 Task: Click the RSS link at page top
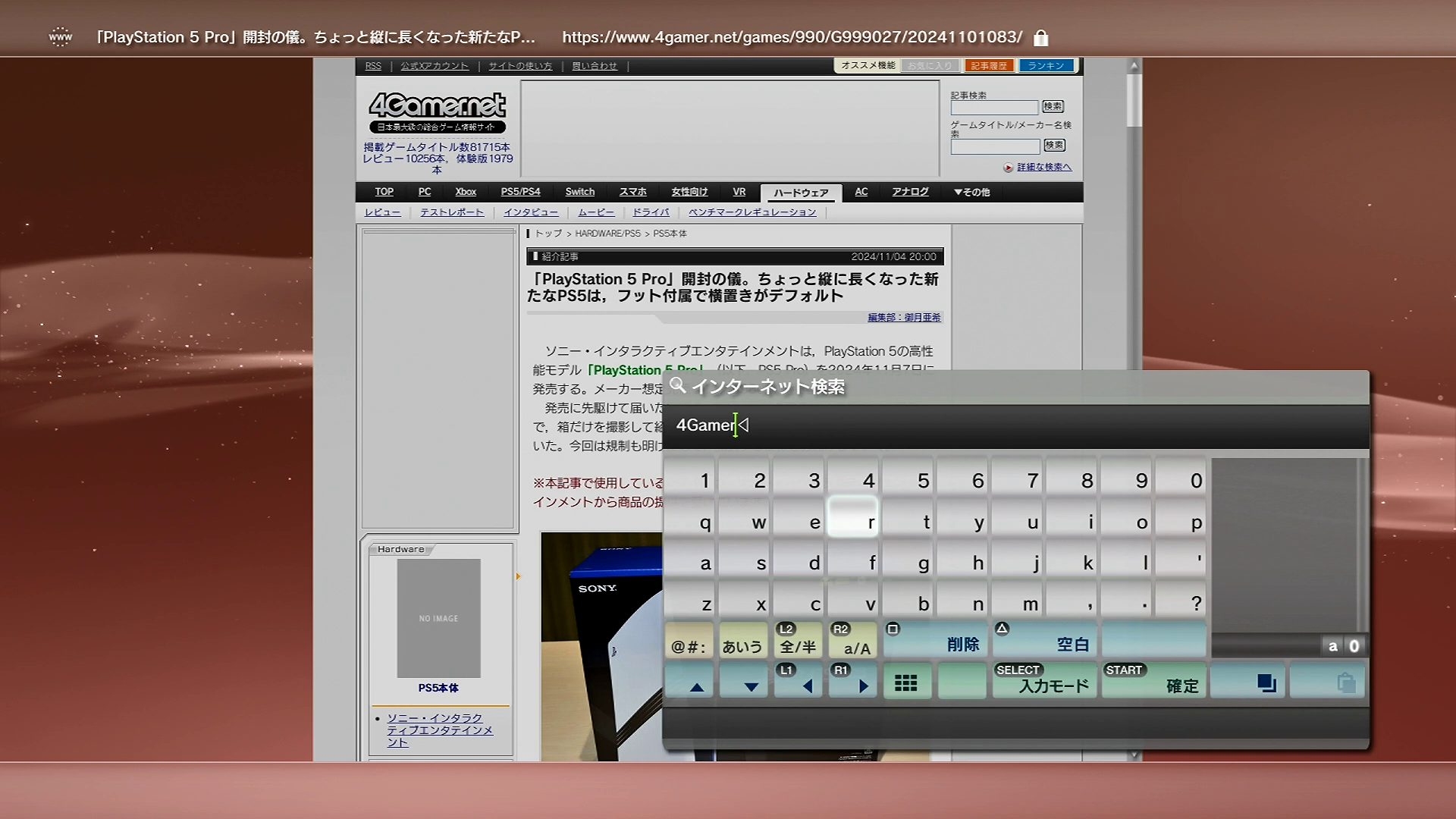point(373,66)
